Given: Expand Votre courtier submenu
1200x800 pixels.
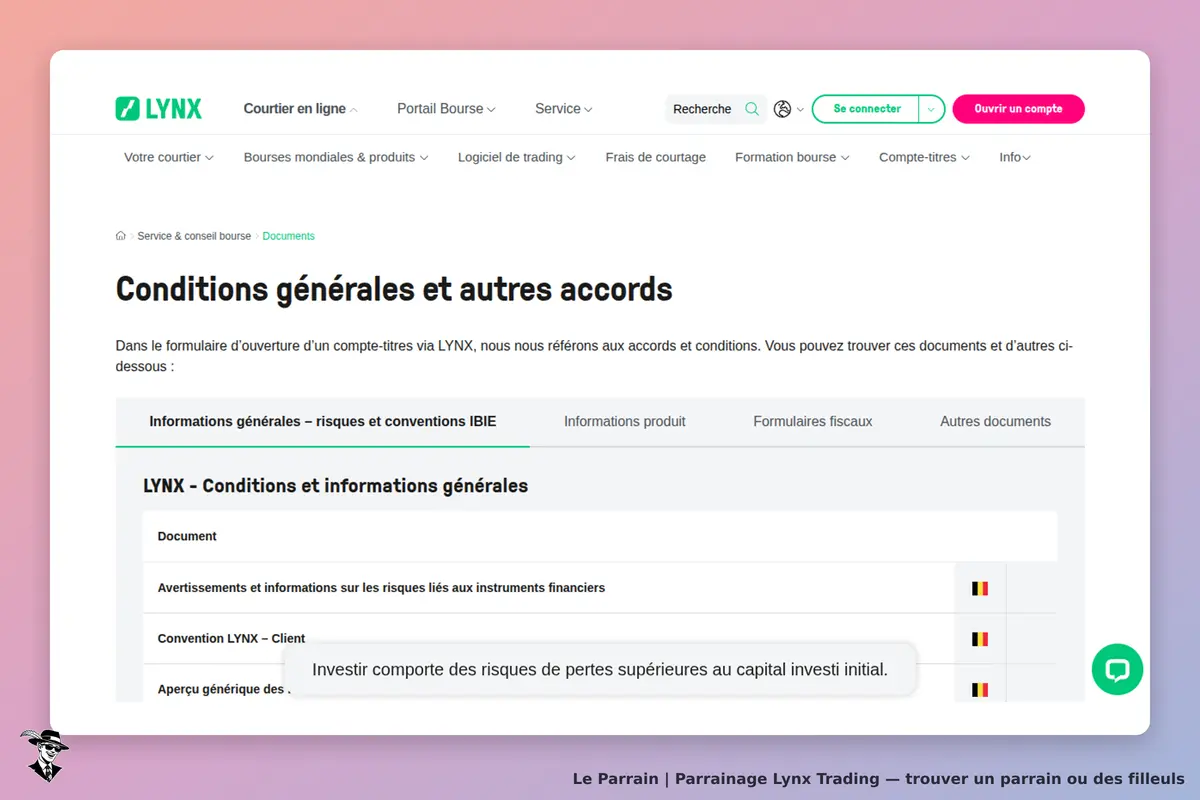Looking at the screenshot, I should click(169, 157).
